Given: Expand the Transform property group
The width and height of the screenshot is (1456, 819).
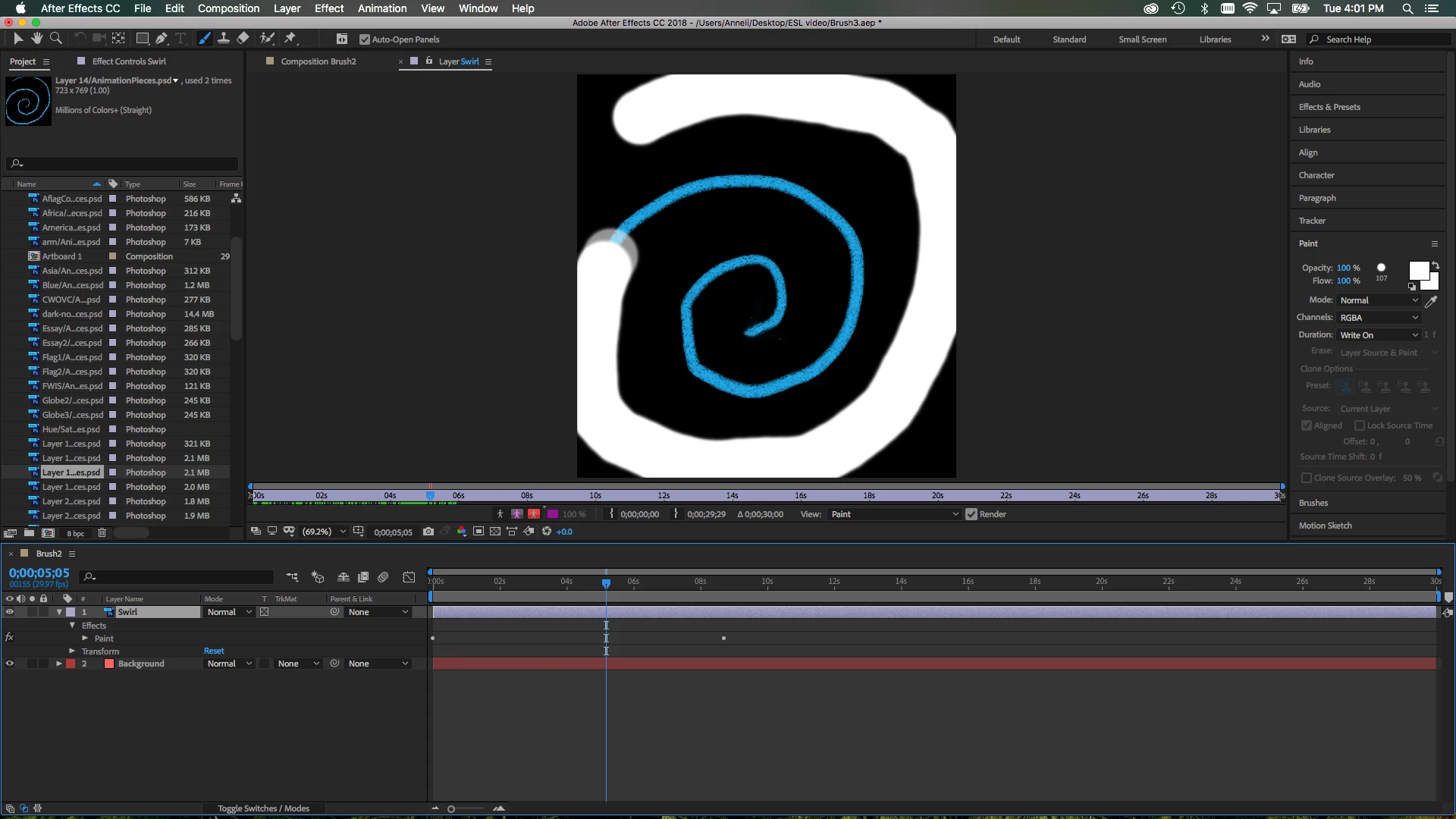Looking at the screenshot, I should pos(73,651).
